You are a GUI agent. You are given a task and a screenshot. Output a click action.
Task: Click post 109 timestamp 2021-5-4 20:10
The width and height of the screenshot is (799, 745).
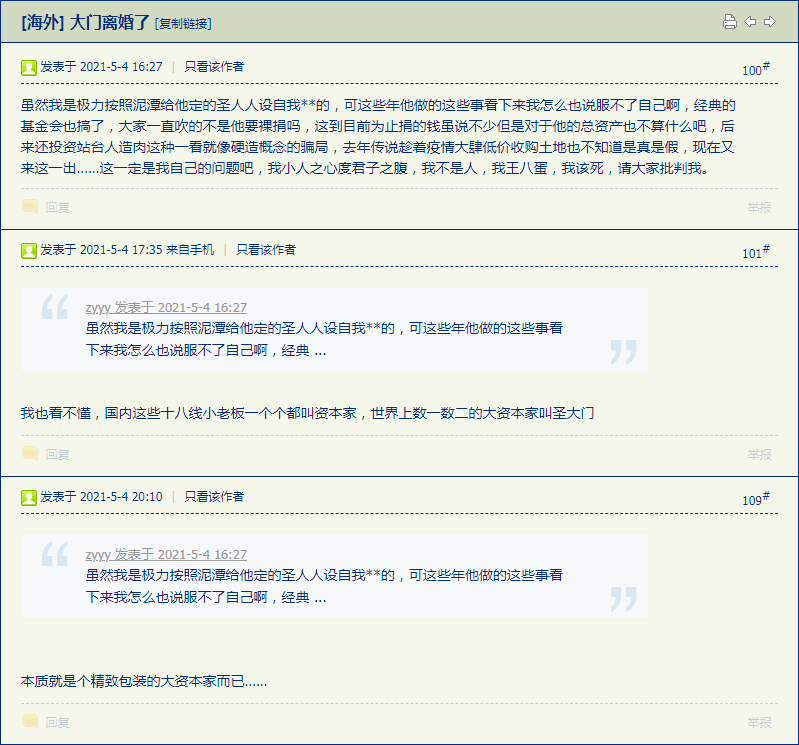click(x=121, y=496)
